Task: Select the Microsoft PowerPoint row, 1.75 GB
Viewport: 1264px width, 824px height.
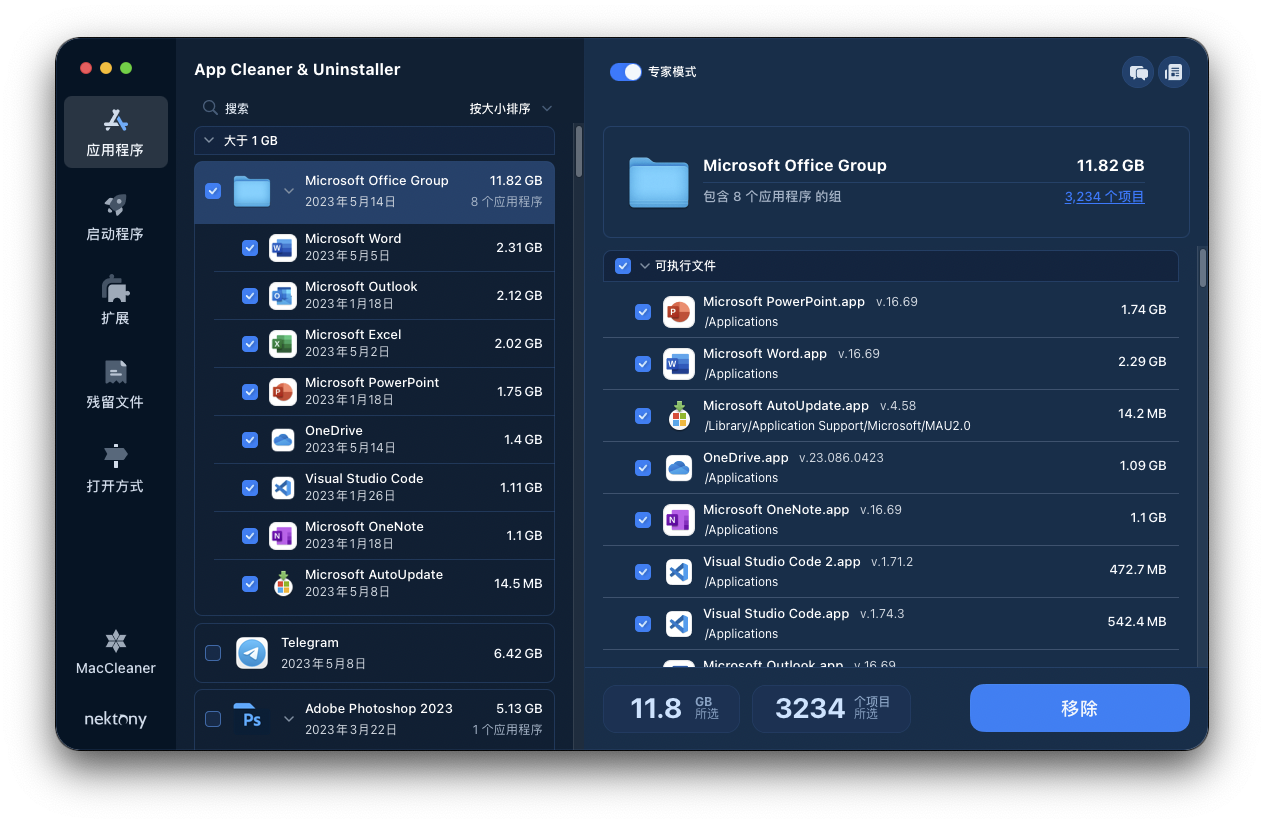Action: point(384,392)
